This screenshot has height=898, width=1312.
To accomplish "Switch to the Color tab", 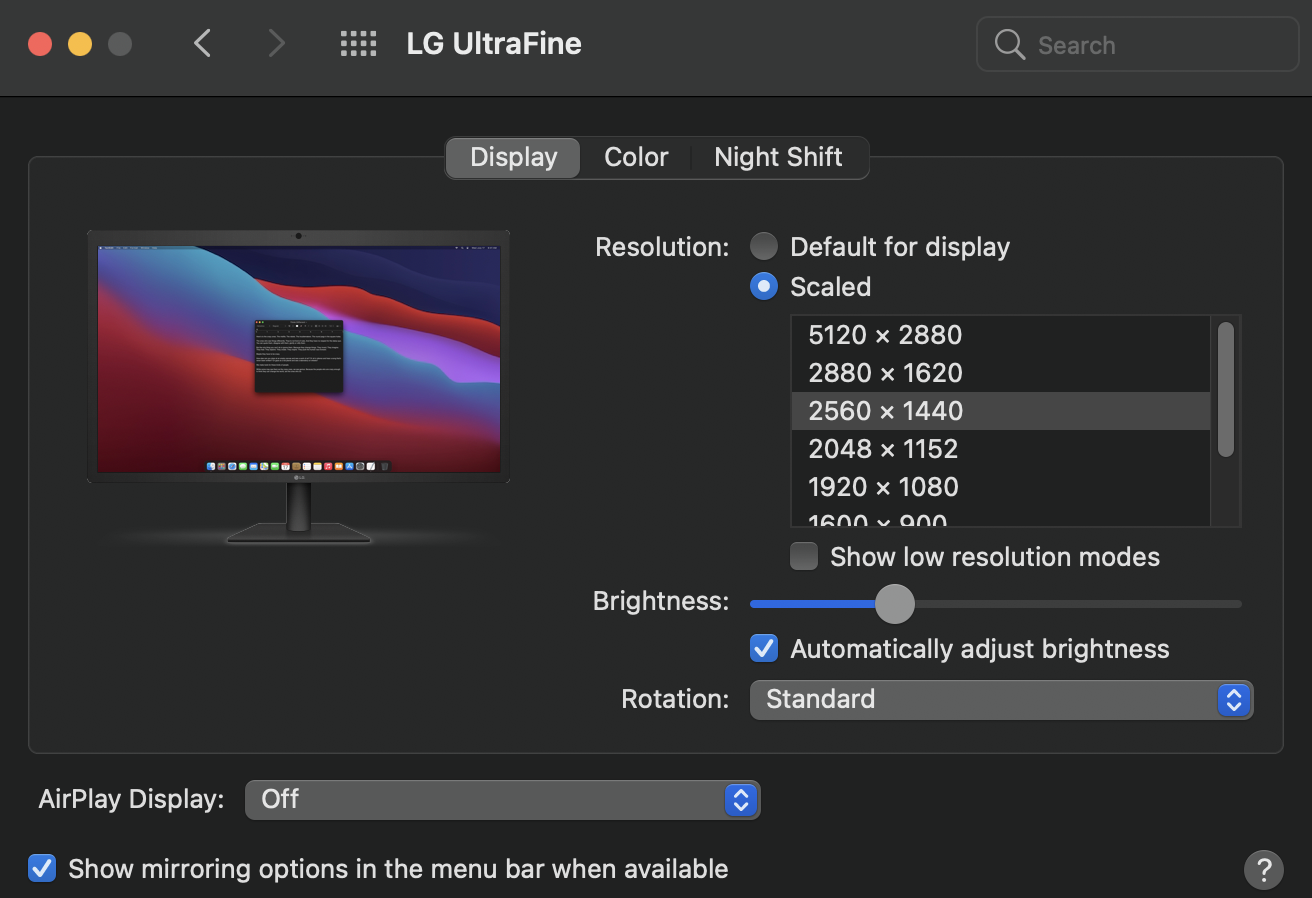I will click(636, 157).
